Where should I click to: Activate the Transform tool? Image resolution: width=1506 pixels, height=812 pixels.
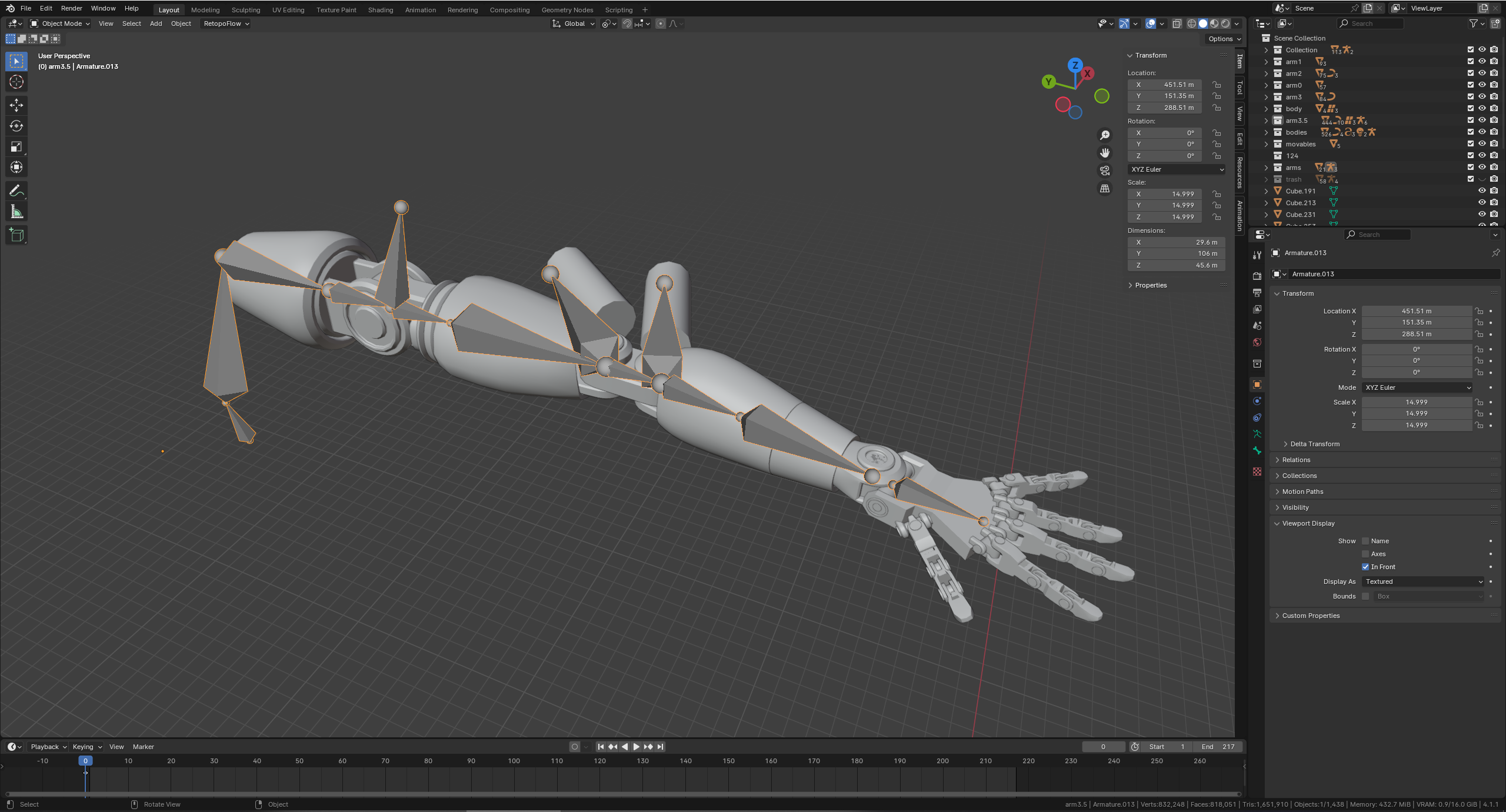[16, 168]
